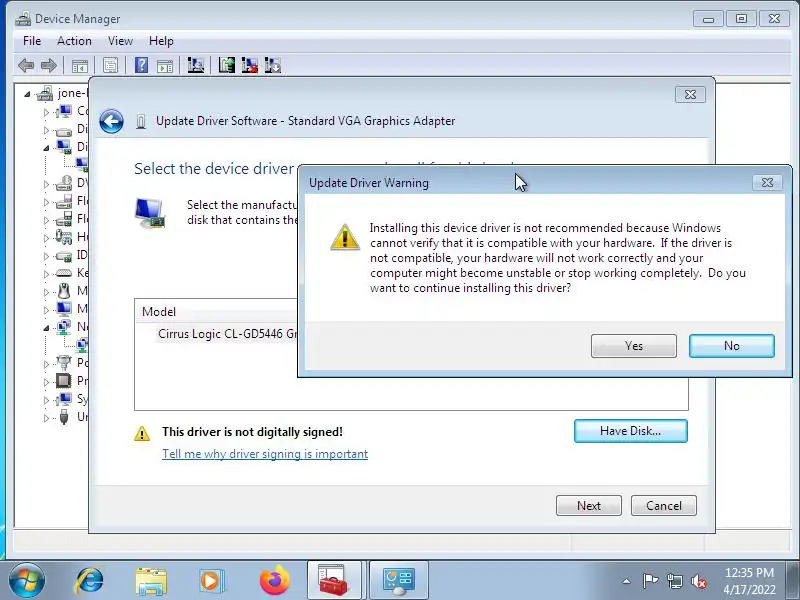The height and width of the screenshot is (600, 800).
Task: Open Windows Explorer from the taskbar
Action: click(151, 581)
